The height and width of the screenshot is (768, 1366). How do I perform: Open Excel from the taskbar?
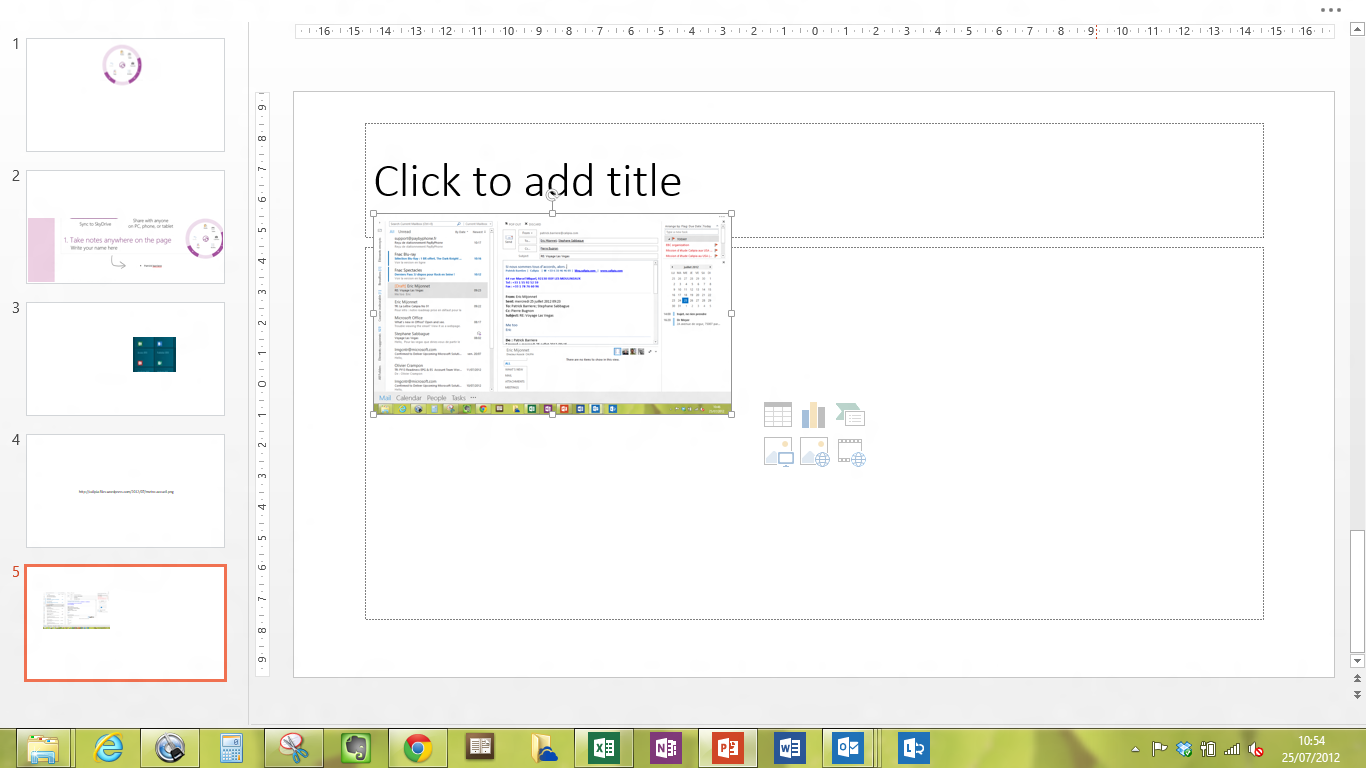[x=604, y=747]
